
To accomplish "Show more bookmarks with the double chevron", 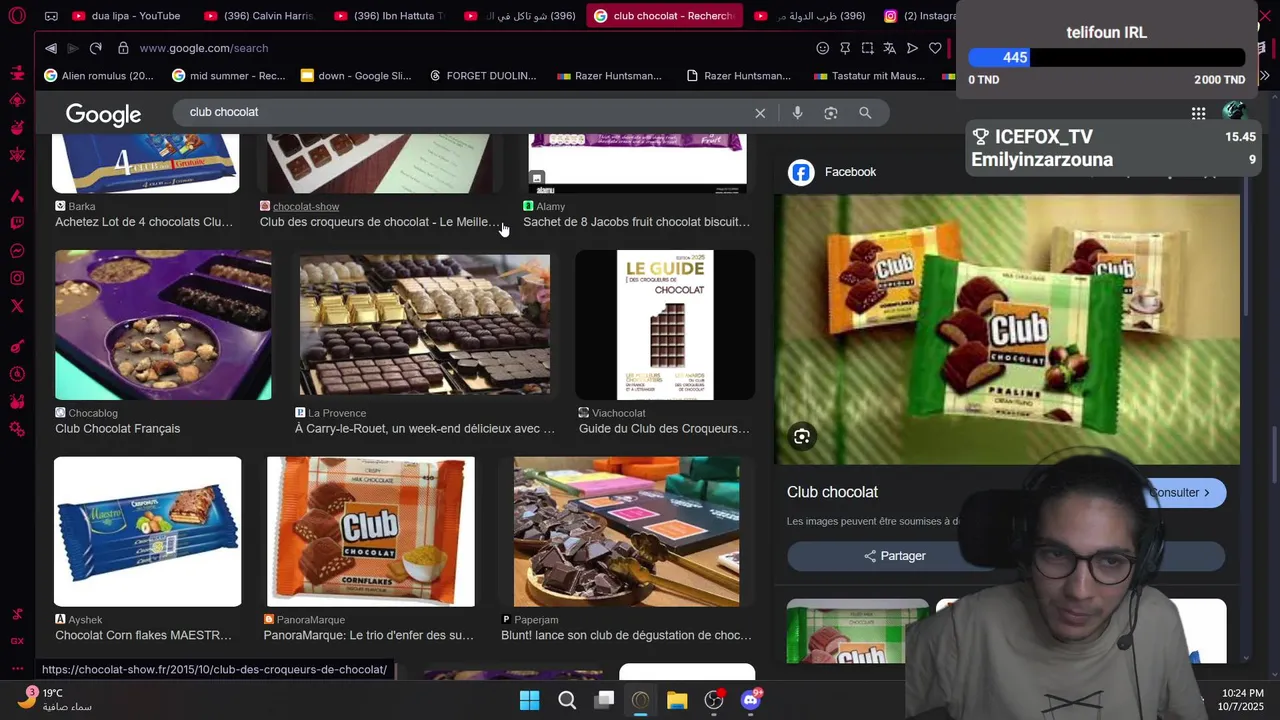I will click(x=1264, y=75).
